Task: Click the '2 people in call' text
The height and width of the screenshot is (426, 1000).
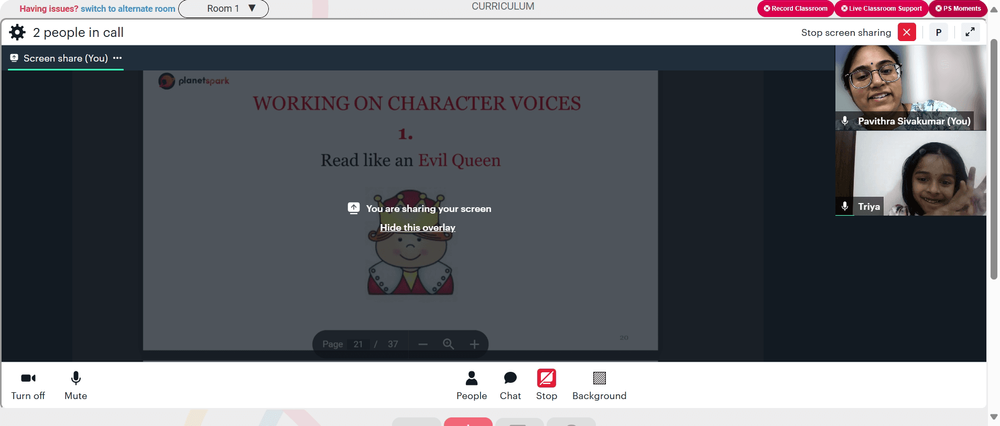Action: click(78, 33)
